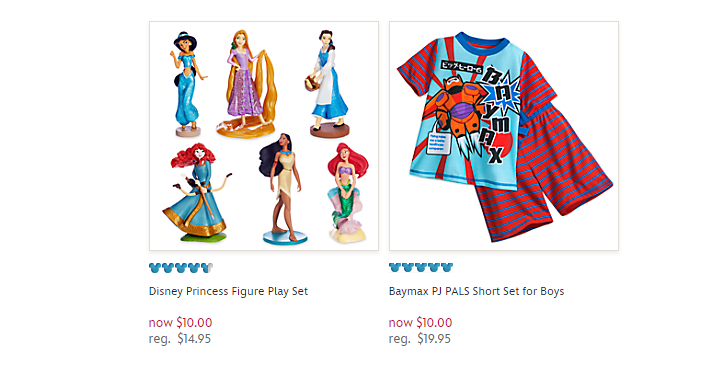The height and width of the screenshot is (377, 720).
Task: Select the Jasmine figurine in the product image
Action: tap(187, 84)
